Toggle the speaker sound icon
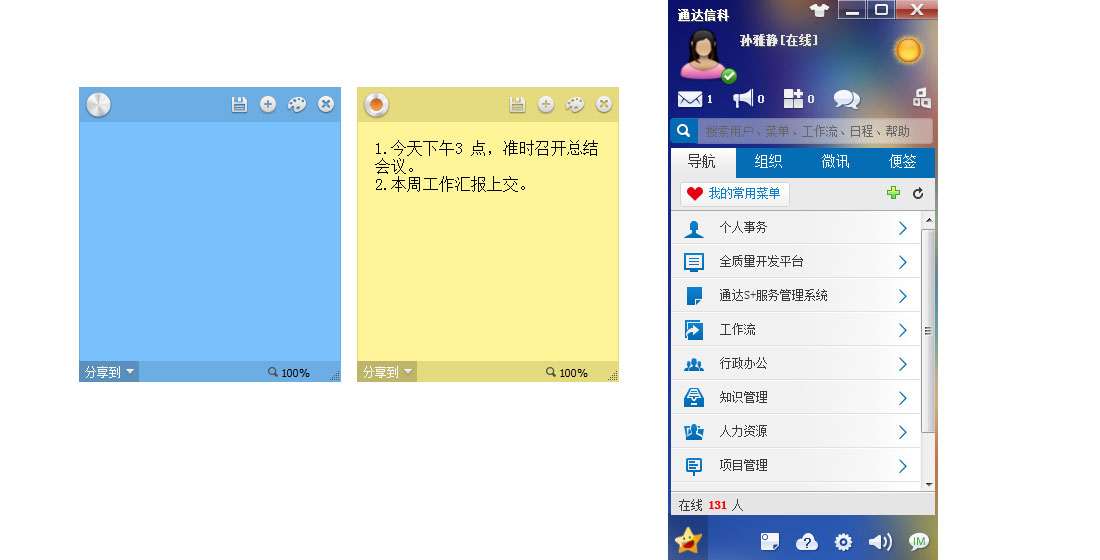Image resolution: width=1100 pixels, height=560 pixels. click(x=879, y=542)
